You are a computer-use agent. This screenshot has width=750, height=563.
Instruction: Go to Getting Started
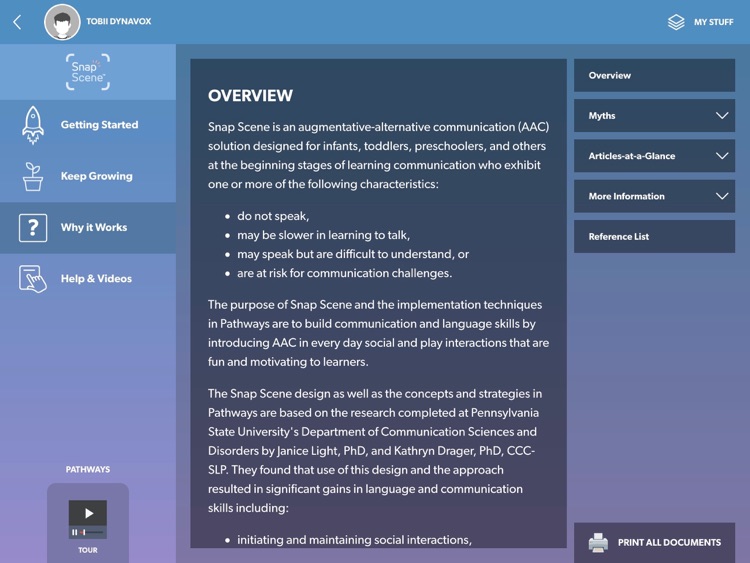point(88,125)
